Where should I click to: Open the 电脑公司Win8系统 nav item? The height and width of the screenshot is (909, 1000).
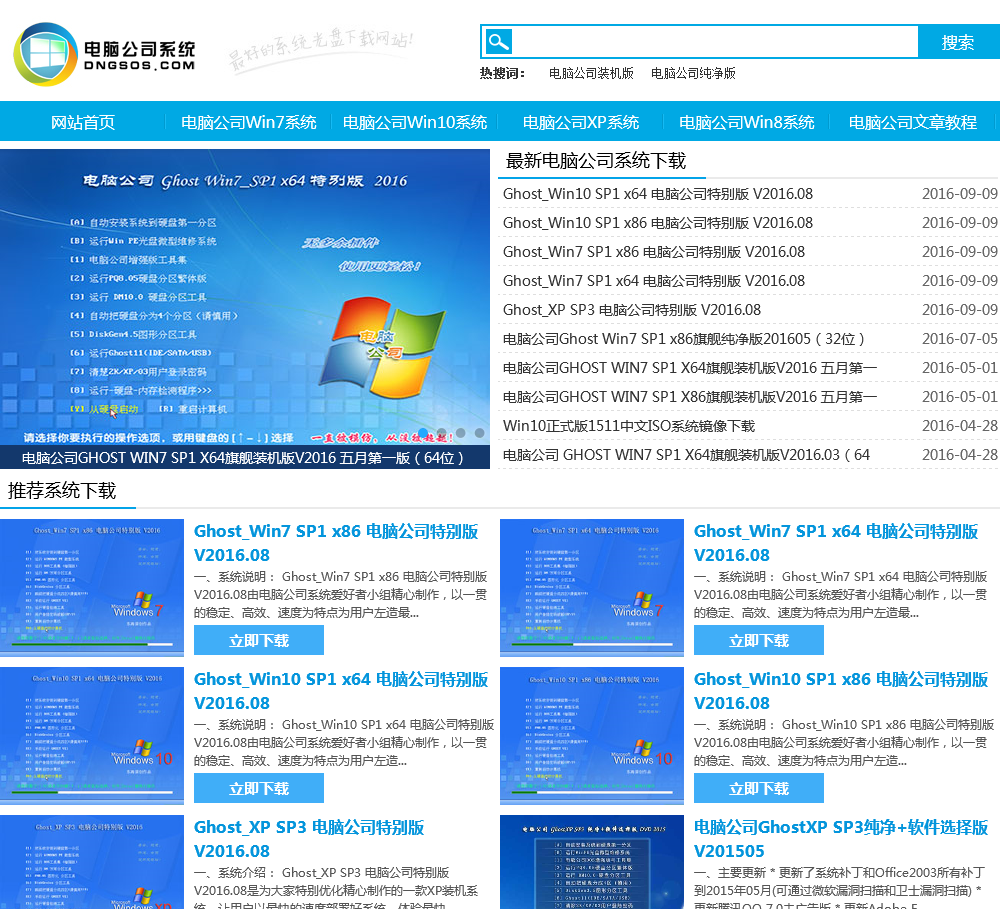[x=747, y=122]
